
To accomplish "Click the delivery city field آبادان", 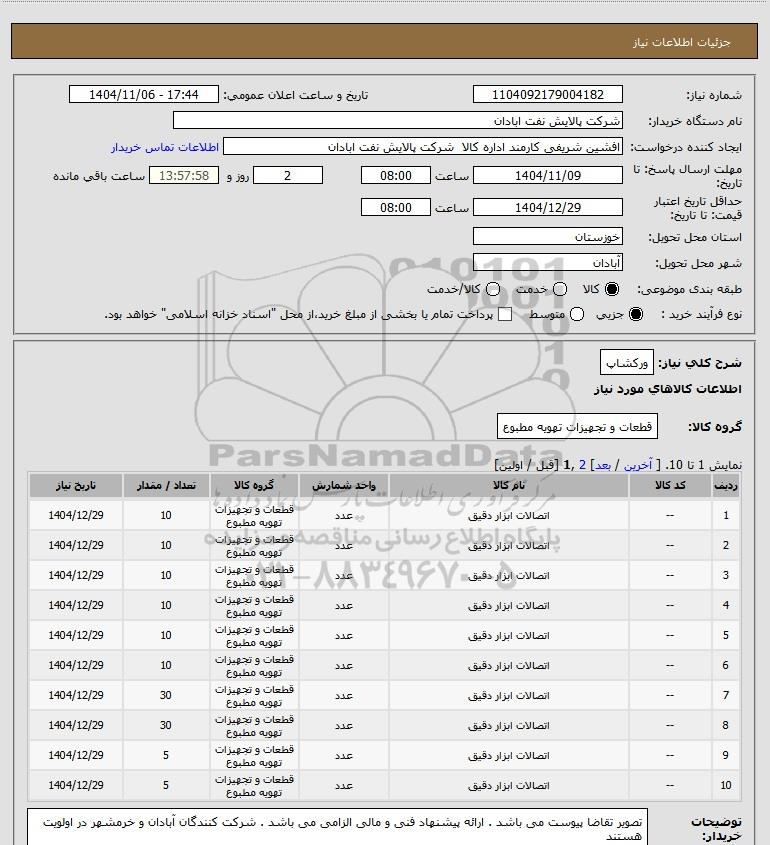I will [547, 262].
